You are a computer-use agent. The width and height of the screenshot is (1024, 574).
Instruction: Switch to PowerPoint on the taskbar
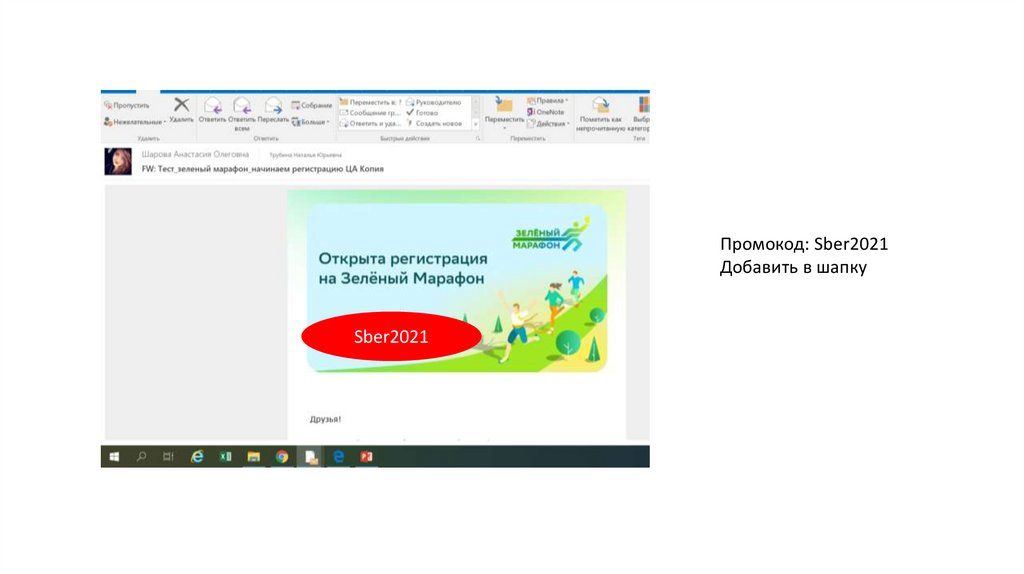click(366, 456)
